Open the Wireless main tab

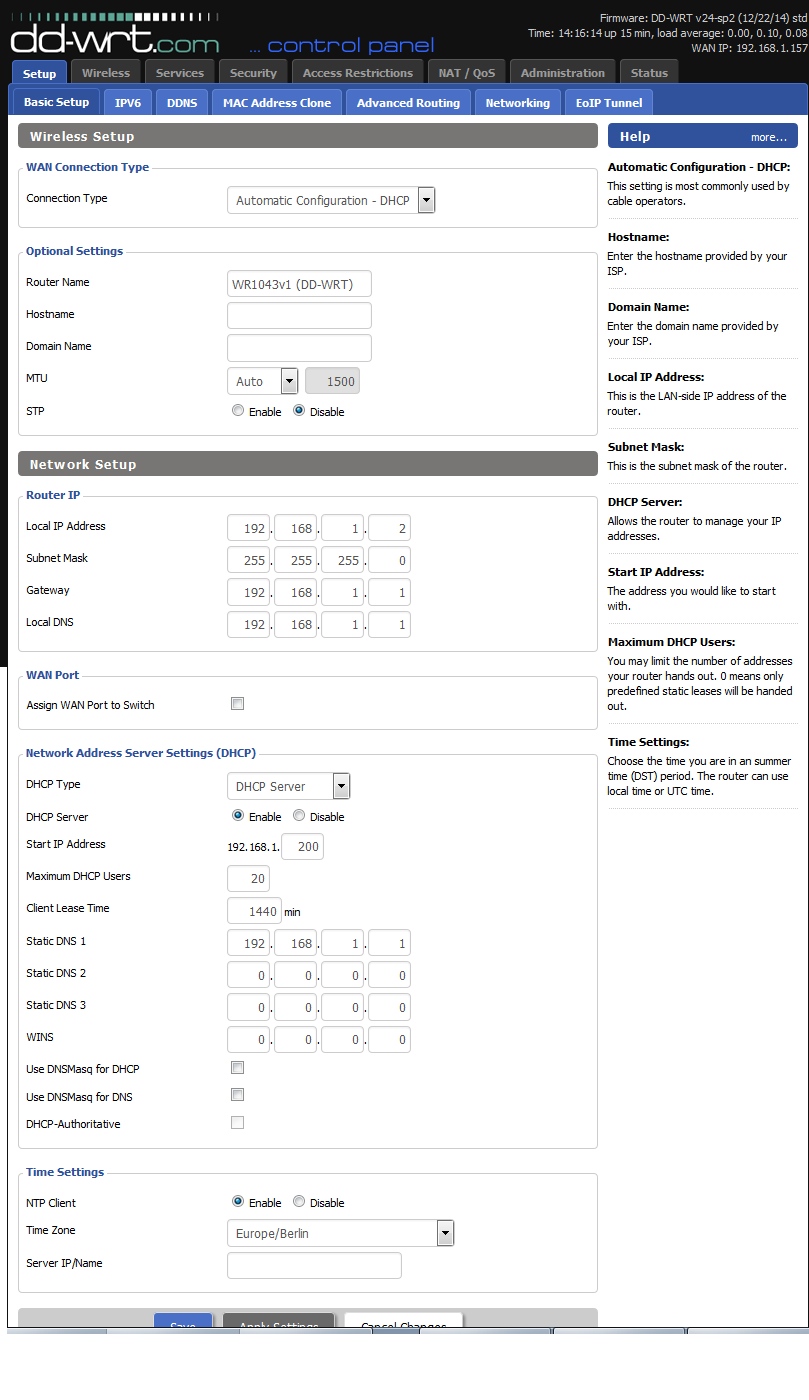[x=106, y=73]
